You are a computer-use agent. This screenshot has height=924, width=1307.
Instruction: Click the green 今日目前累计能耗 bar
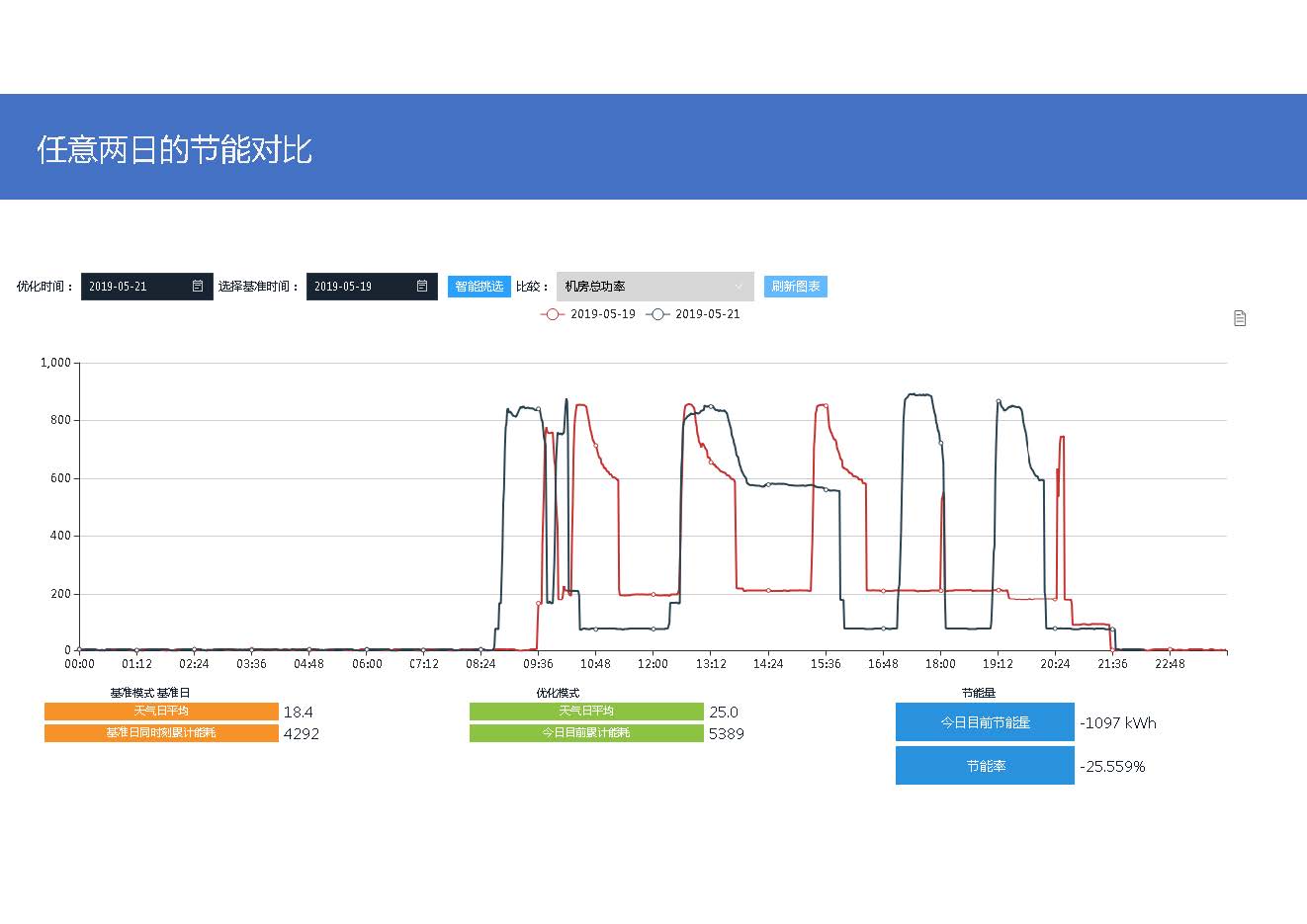point(586,733)
